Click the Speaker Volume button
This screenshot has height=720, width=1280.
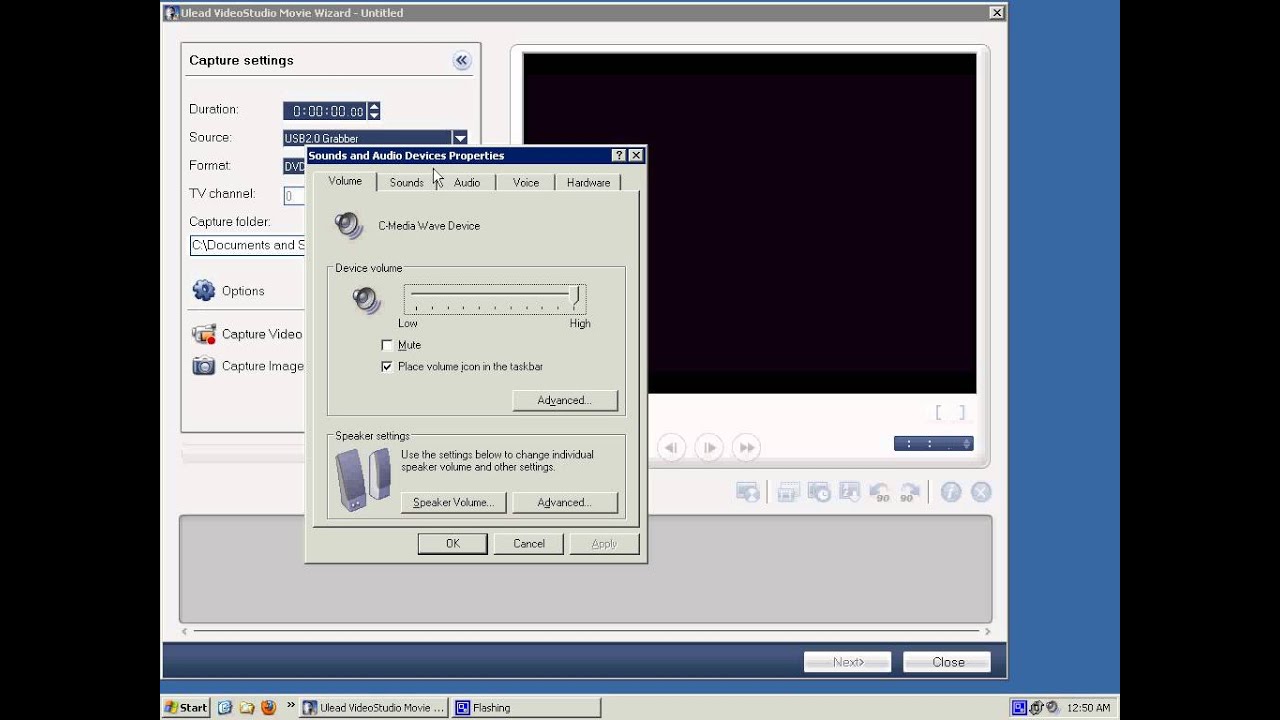click(x=453, y=502)
